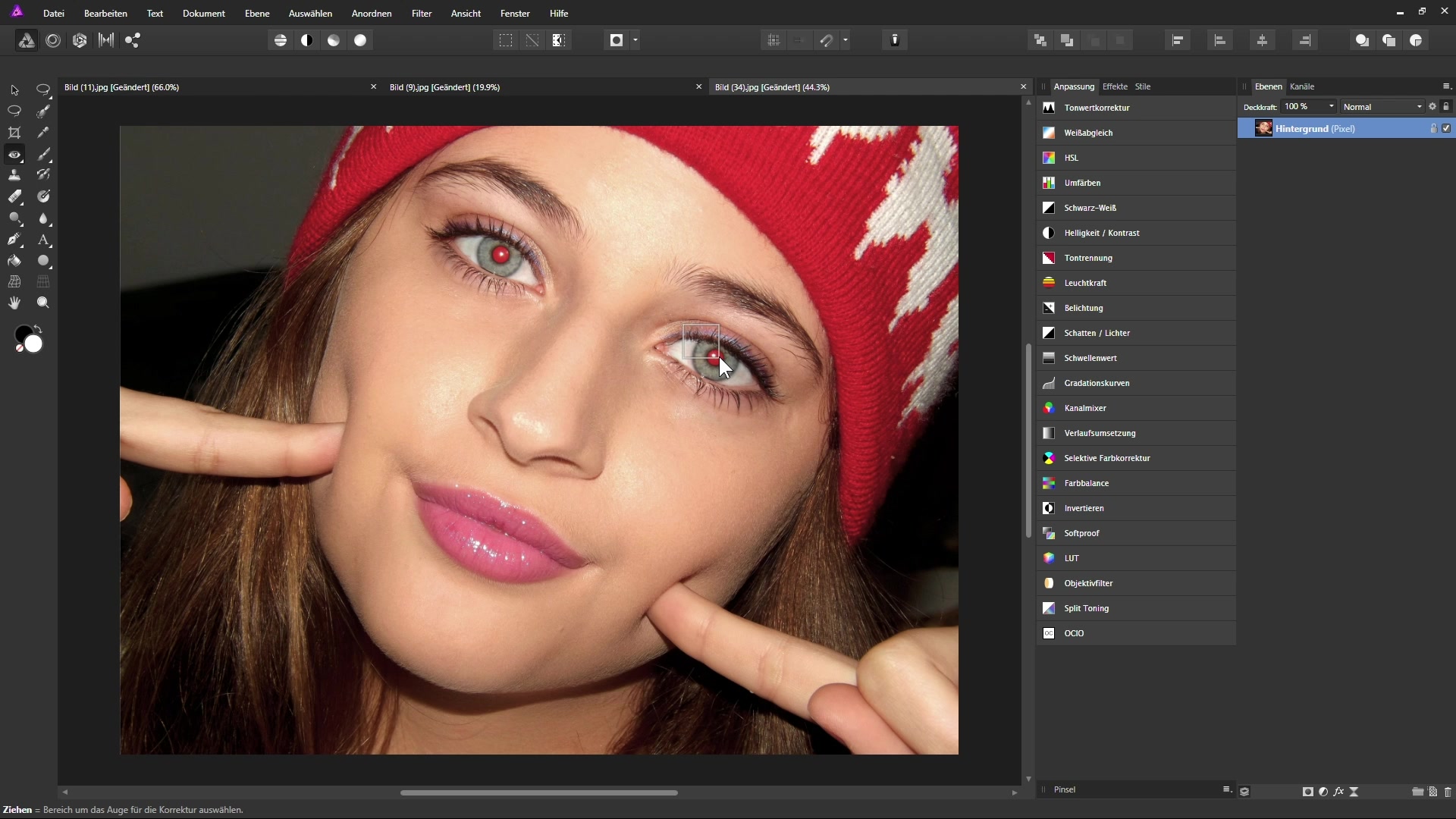
Task: Select the Artistic Text tool
Action: [43, 240]
